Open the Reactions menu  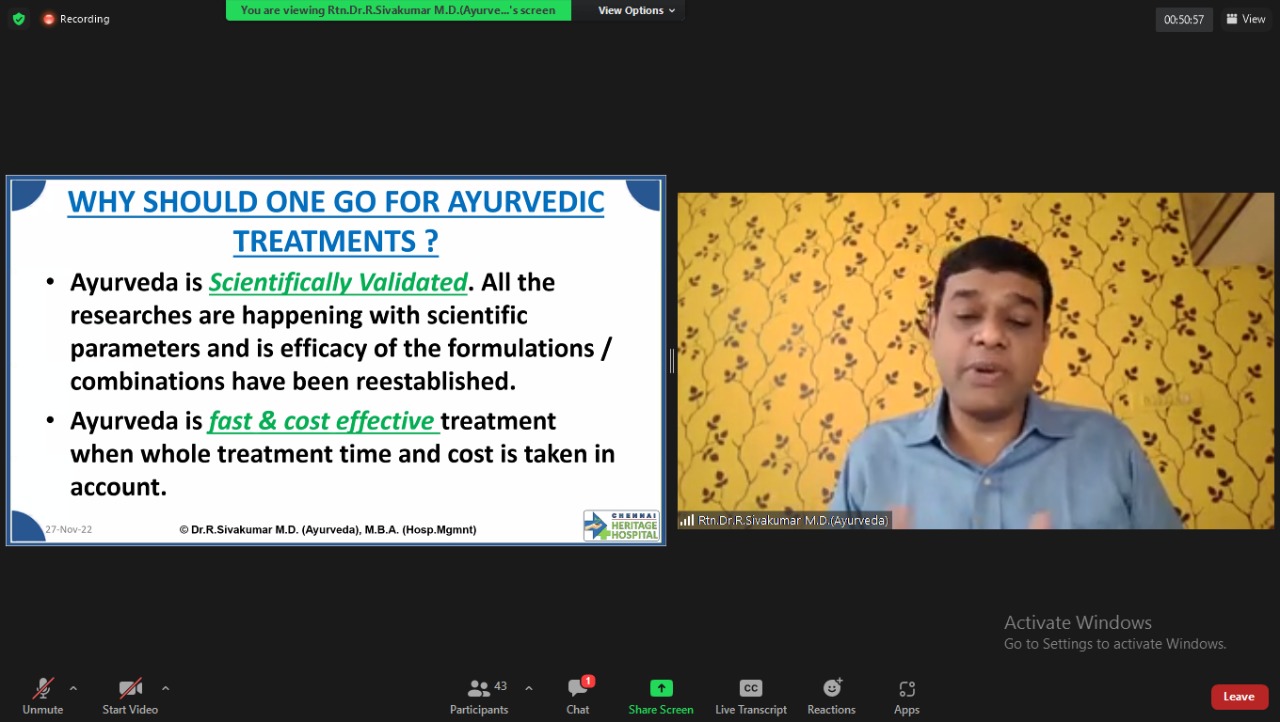click(831, 696)
